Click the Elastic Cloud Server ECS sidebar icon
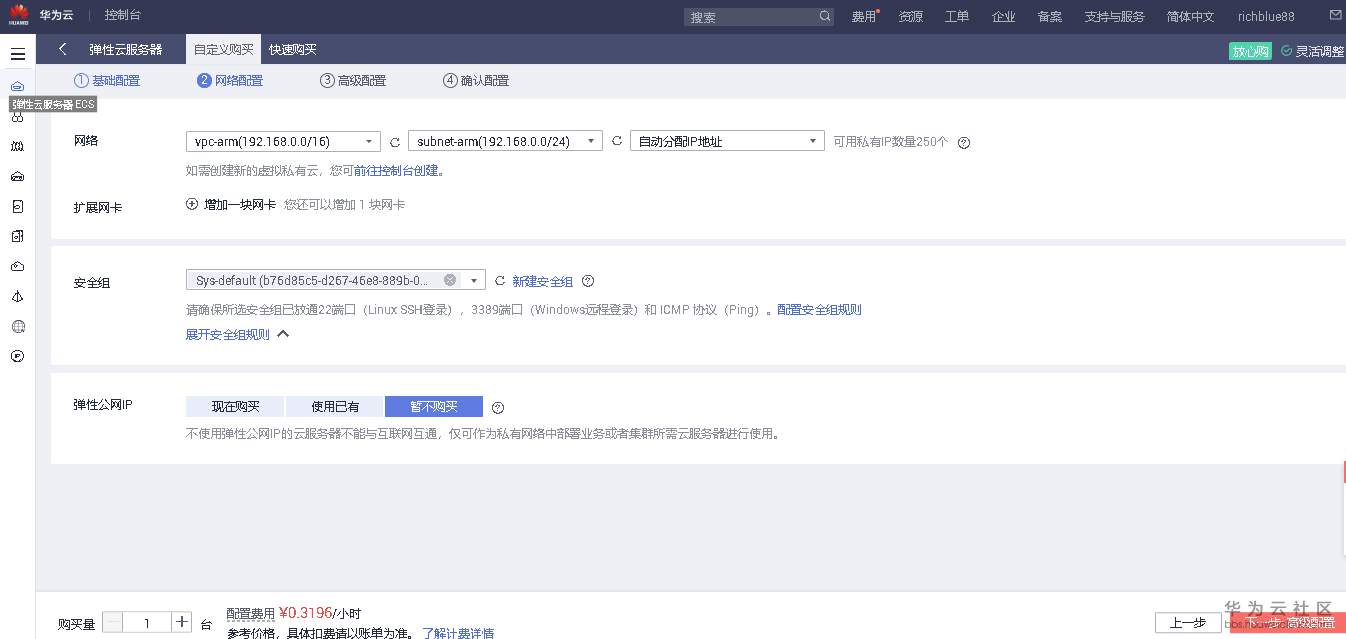Viewport: 1346px width, 639px height. [17, 87]
